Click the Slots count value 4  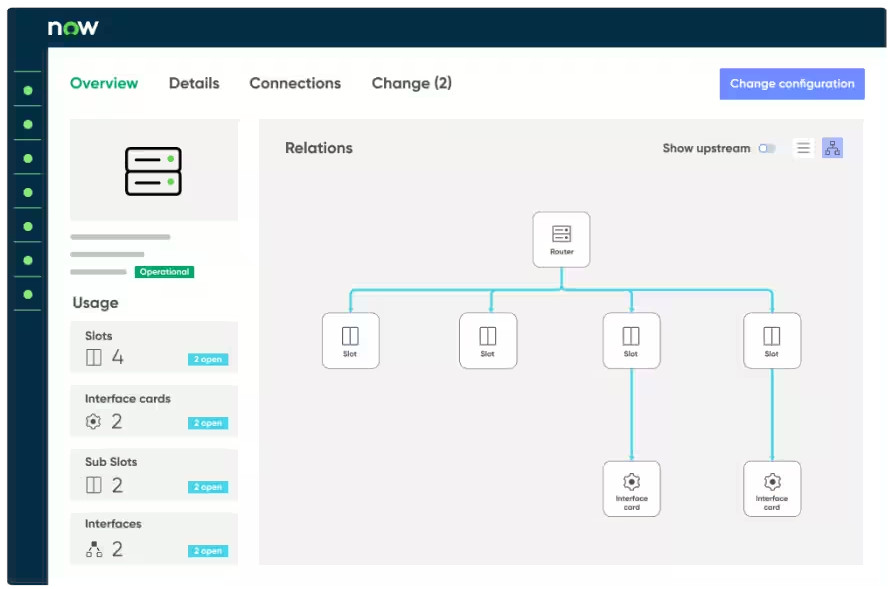point(117,358)
